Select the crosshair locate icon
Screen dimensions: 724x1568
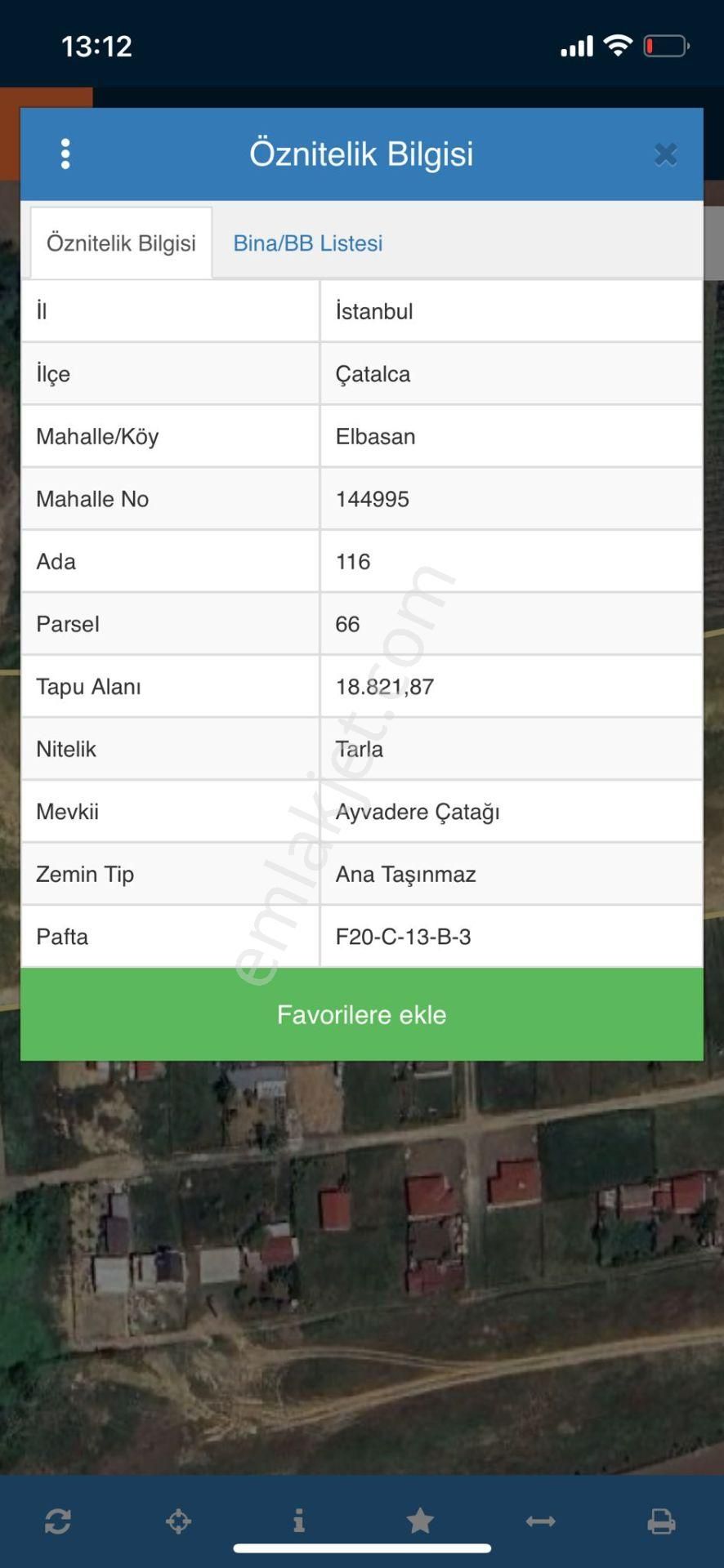pos(179,1522)
